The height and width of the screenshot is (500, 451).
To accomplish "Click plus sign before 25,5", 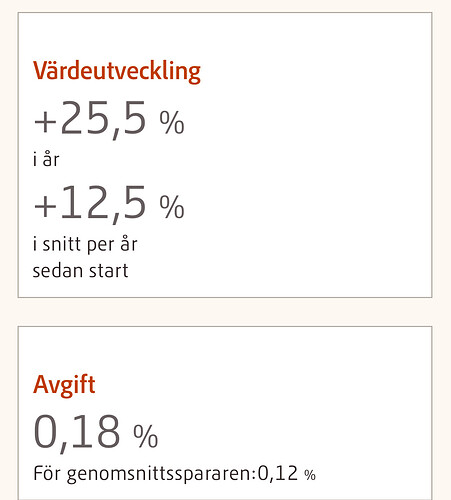I will [x=45, y=122].
